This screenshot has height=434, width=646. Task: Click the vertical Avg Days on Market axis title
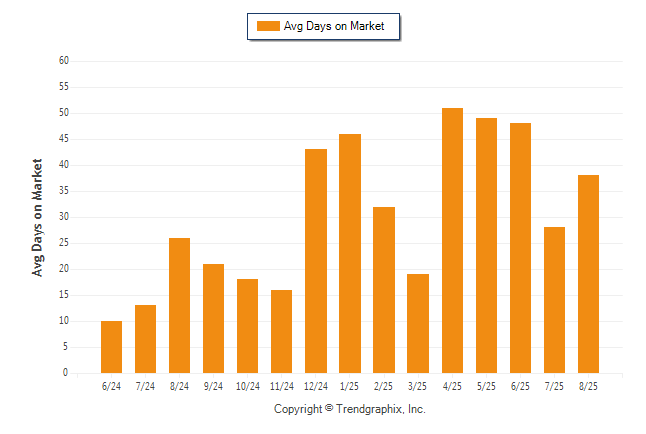point(37,218)
